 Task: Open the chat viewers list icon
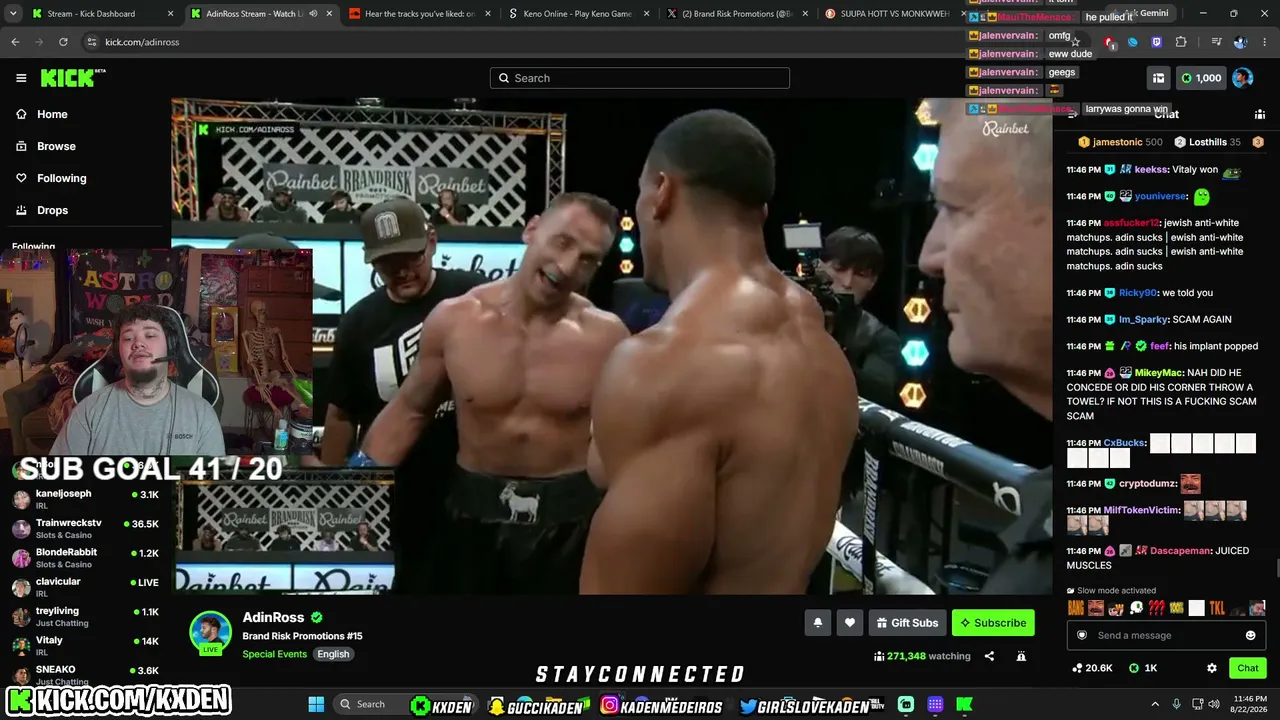1259,115
